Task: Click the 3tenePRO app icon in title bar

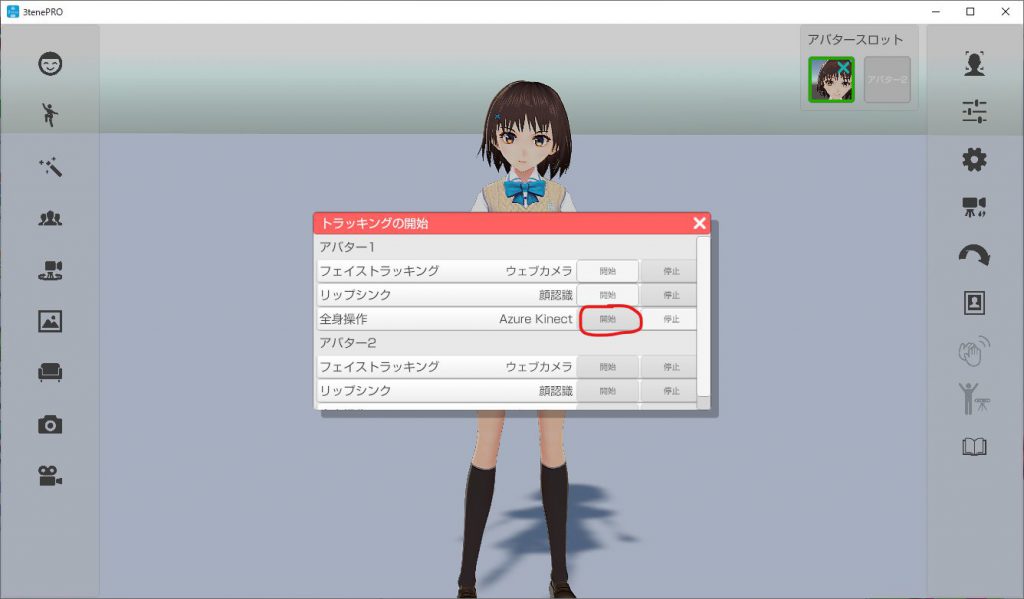Action: coord(12,11)
